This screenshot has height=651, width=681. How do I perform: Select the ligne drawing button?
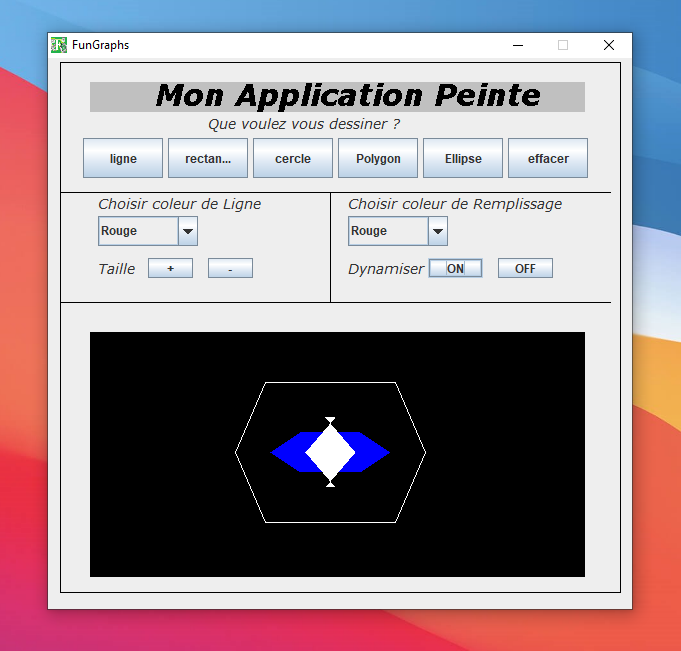click(123, 158)
